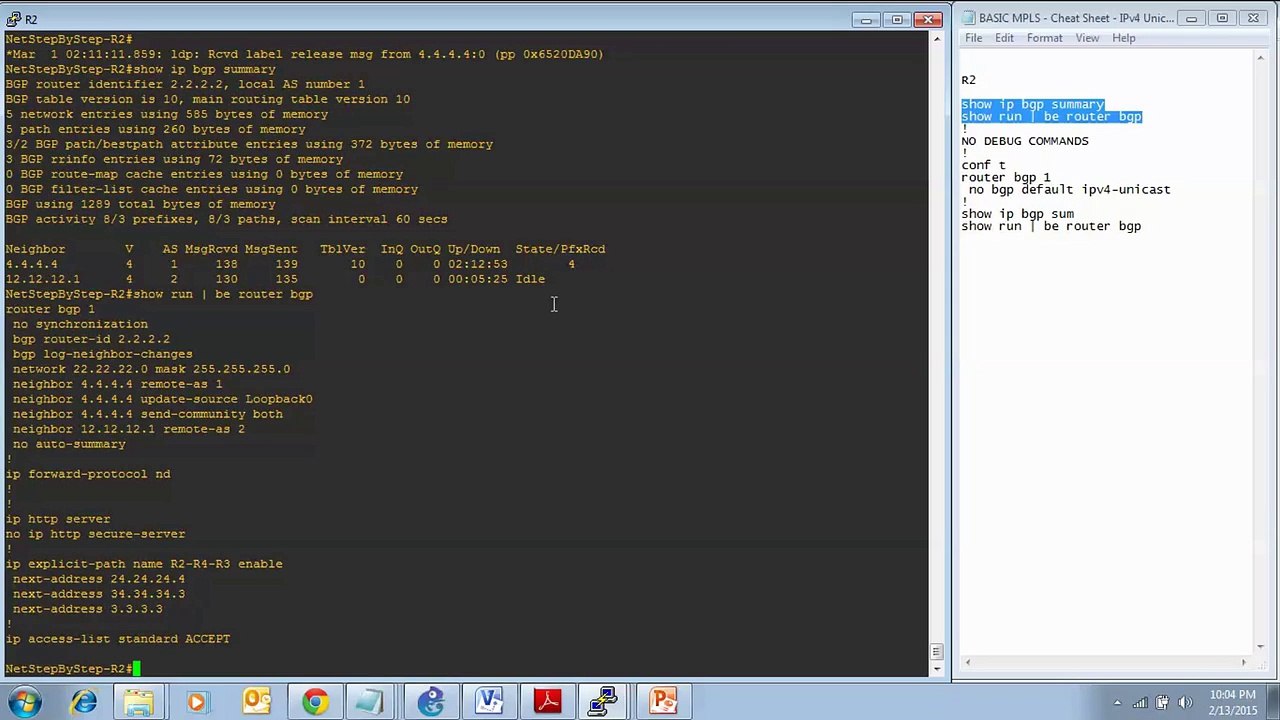Switch to Google Chrome in the taskbar

click(315, 702)
